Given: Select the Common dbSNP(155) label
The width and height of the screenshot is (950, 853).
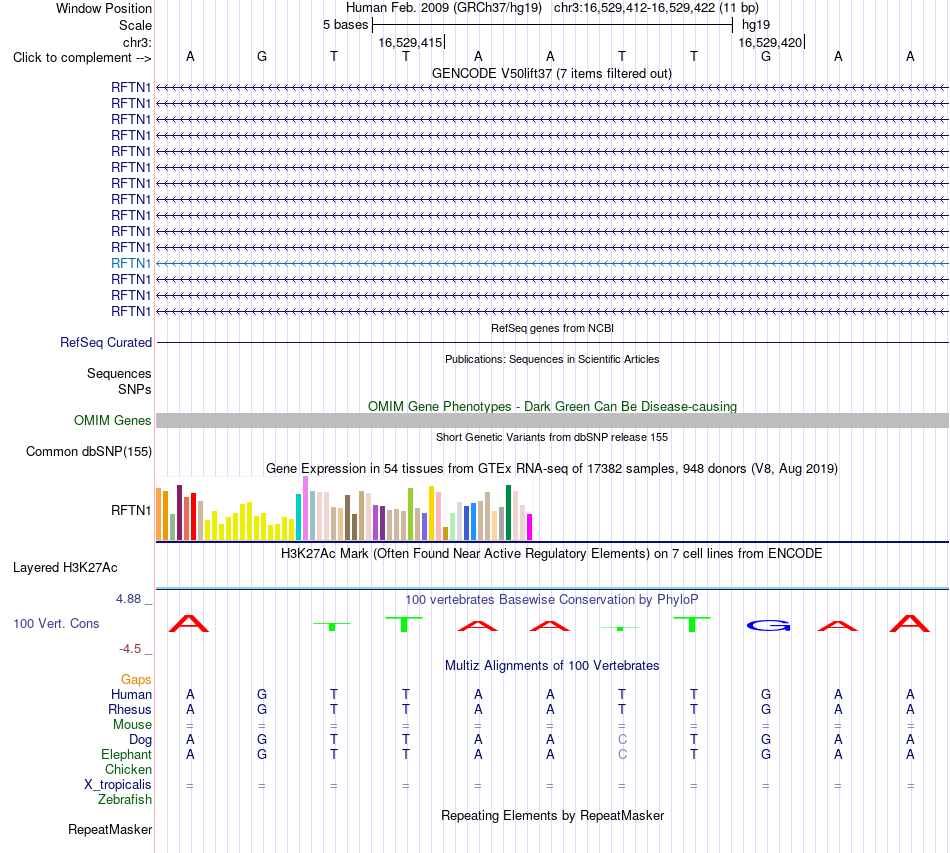Looking at the screenshot, I should point(88,451).
